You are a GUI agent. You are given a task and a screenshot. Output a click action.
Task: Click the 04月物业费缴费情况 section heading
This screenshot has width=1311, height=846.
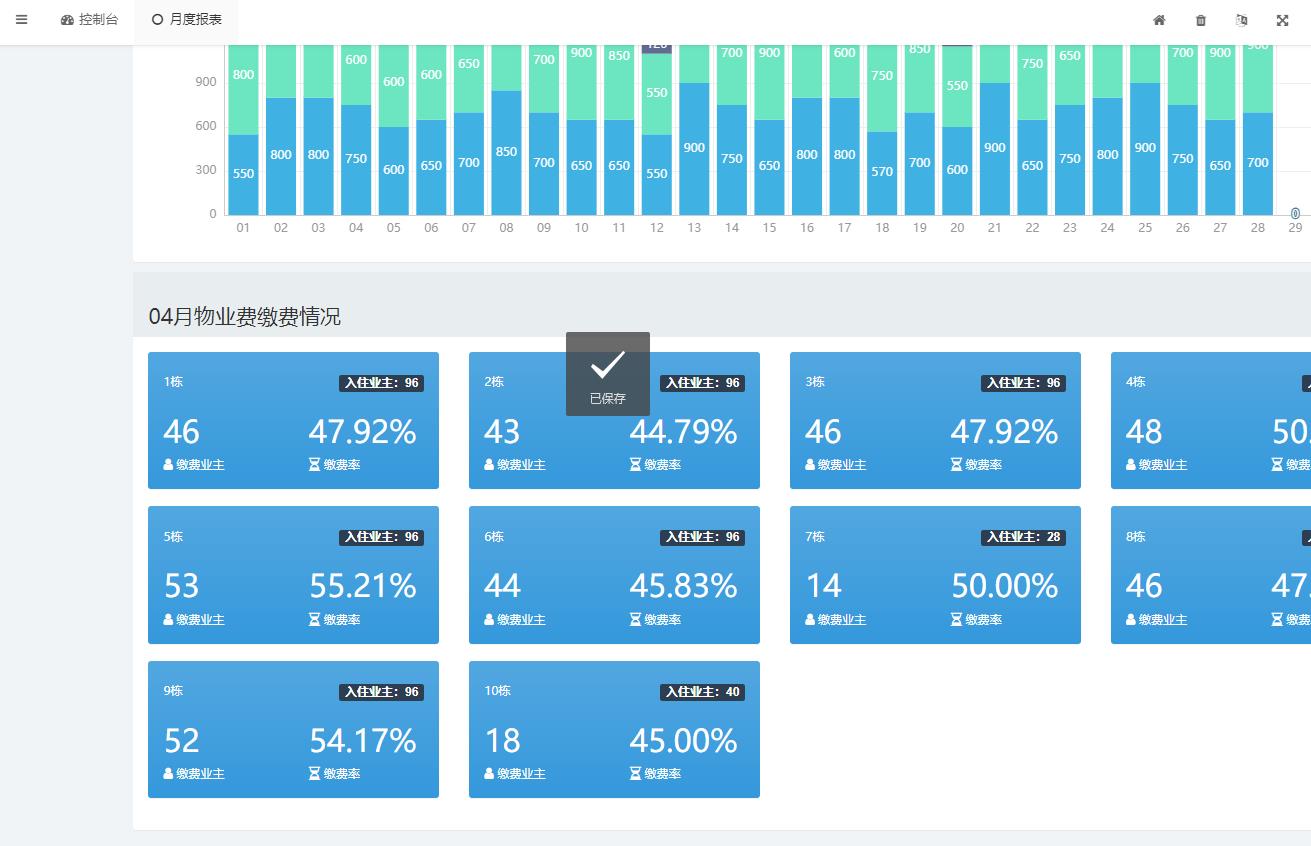click(x=244, y=317)
